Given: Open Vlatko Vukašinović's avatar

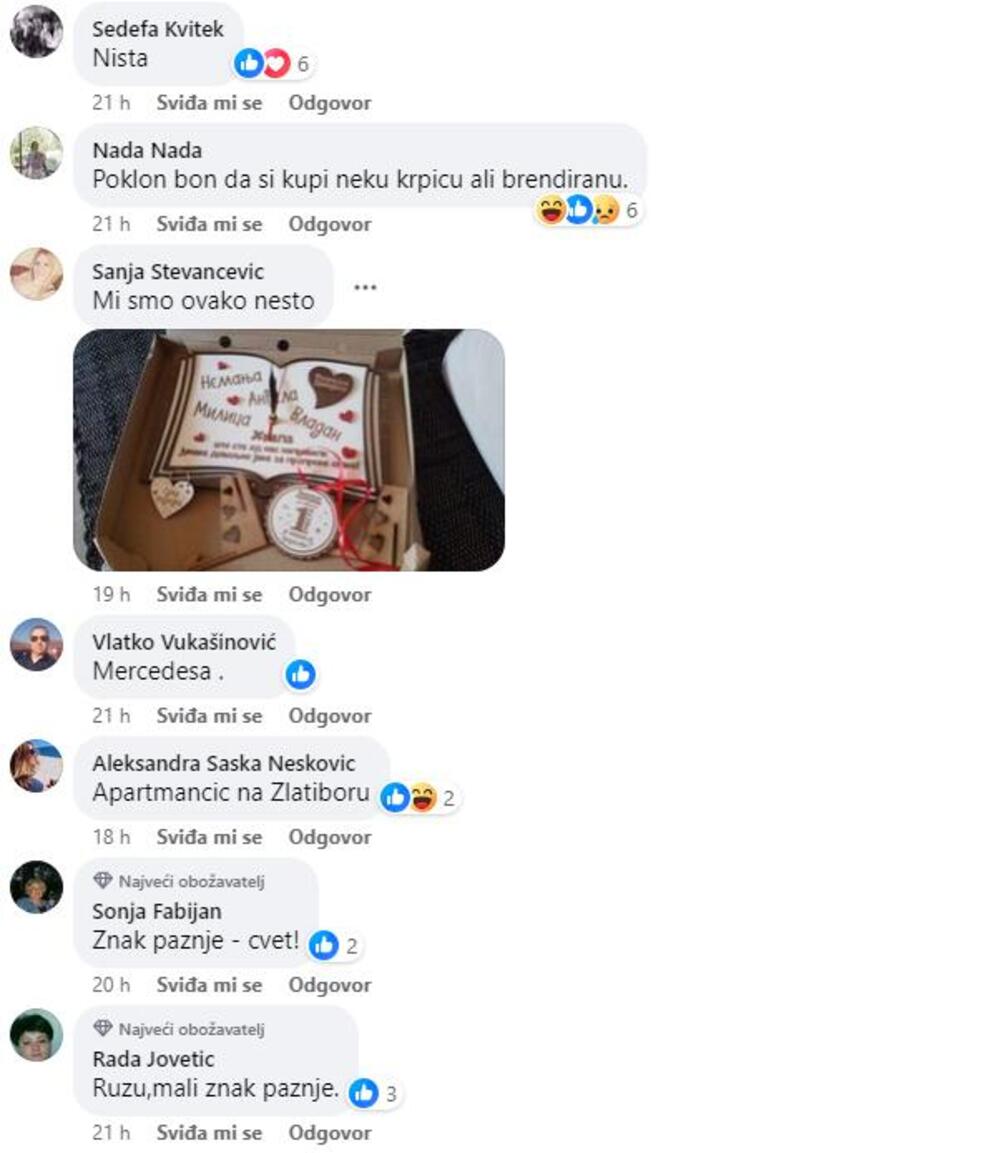Looking at the screenshot, I should point(36,644).
